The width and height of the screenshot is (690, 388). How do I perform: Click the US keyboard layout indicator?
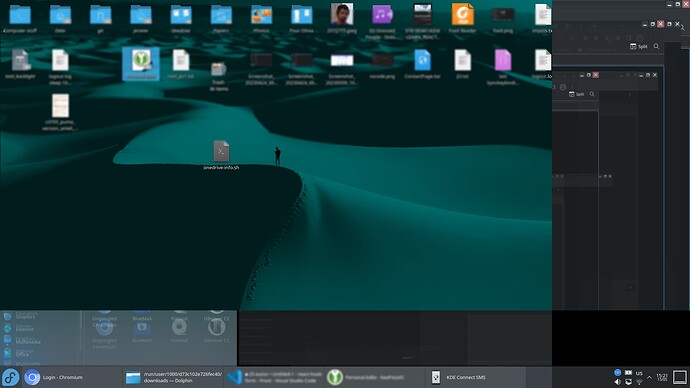[639, 373]
